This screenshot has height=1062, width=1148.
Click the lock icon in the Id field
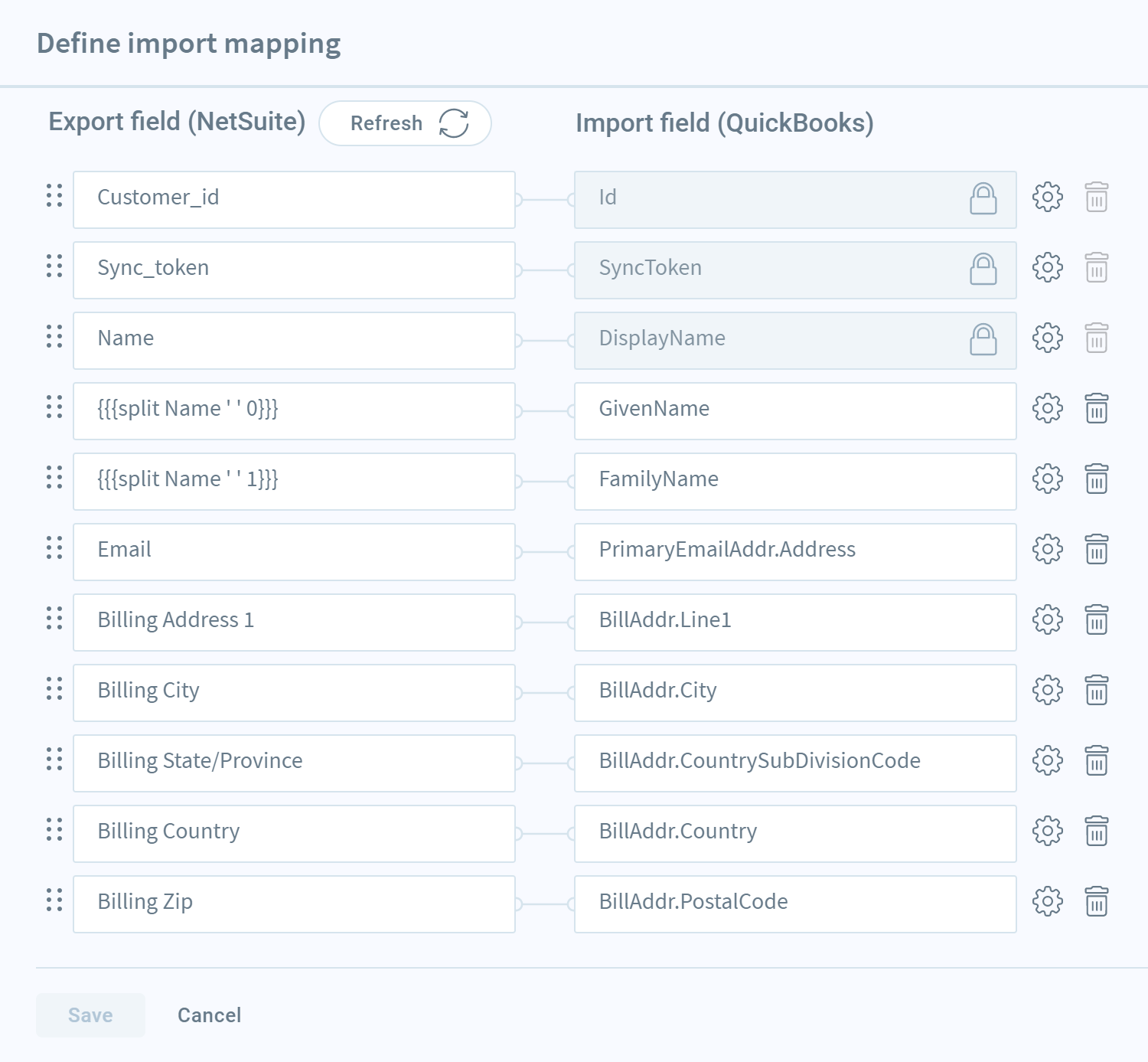point(983,199)
